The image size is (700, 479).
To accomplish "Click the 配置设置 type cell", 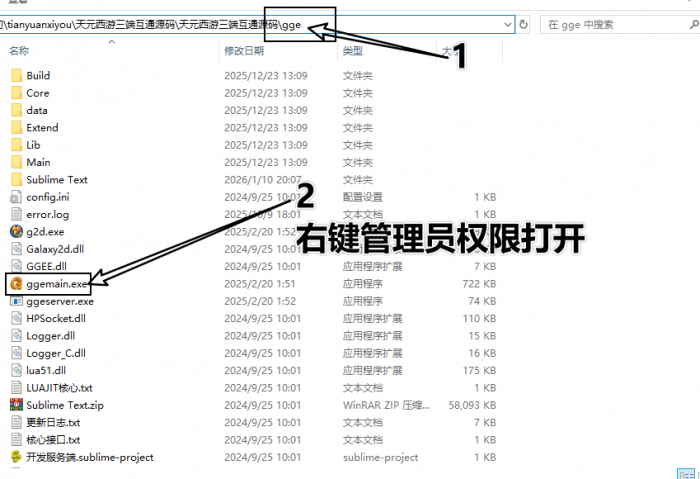I will 363,197.
